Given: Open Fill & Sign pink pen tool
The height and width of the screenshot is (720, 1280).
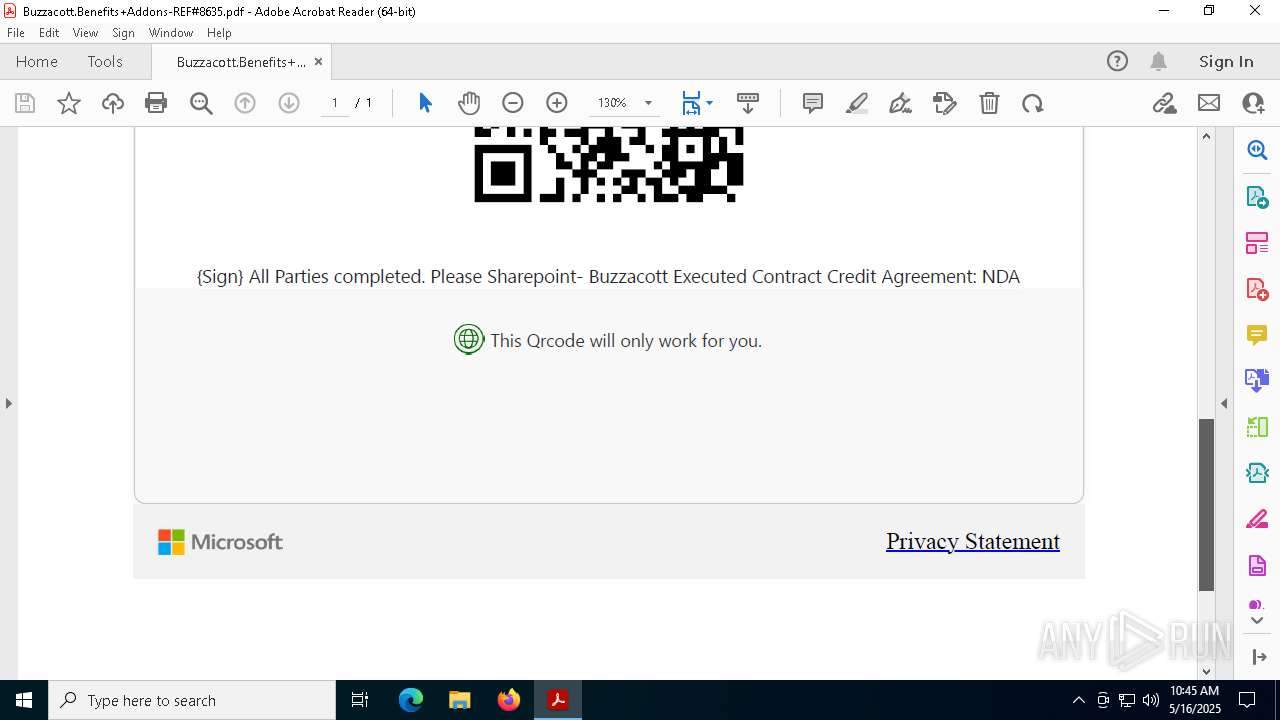Looking at the screenshot, I should 1257,520.
